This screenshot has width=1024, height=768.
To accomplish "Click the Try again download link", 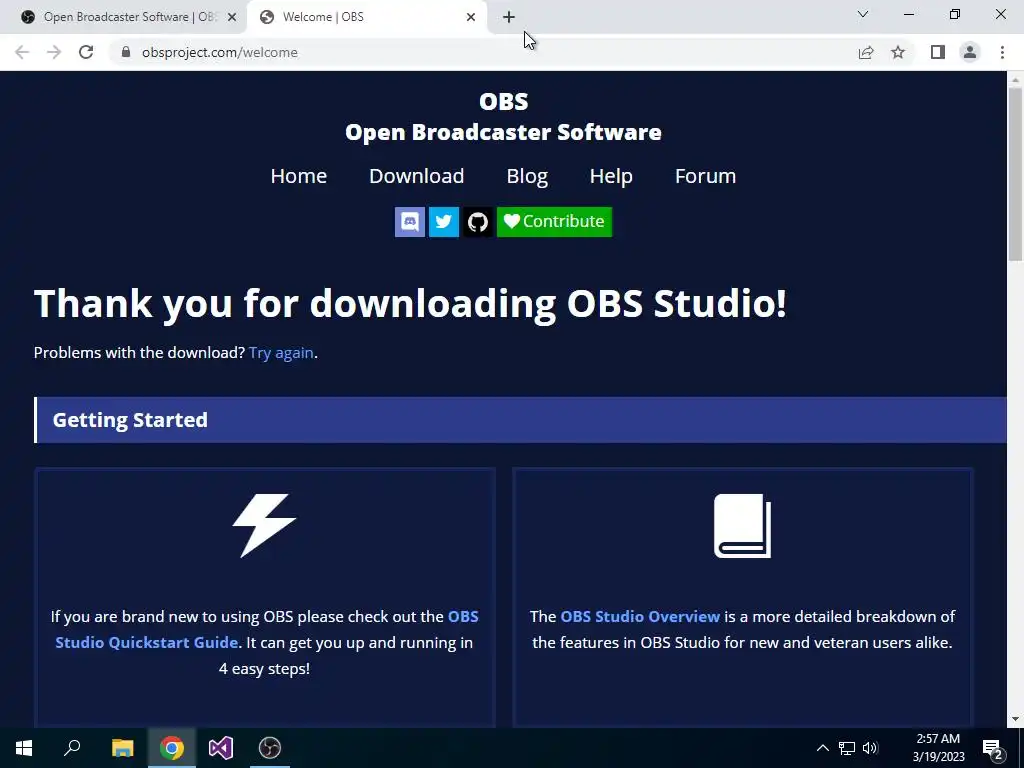I will tap(281, 353).
